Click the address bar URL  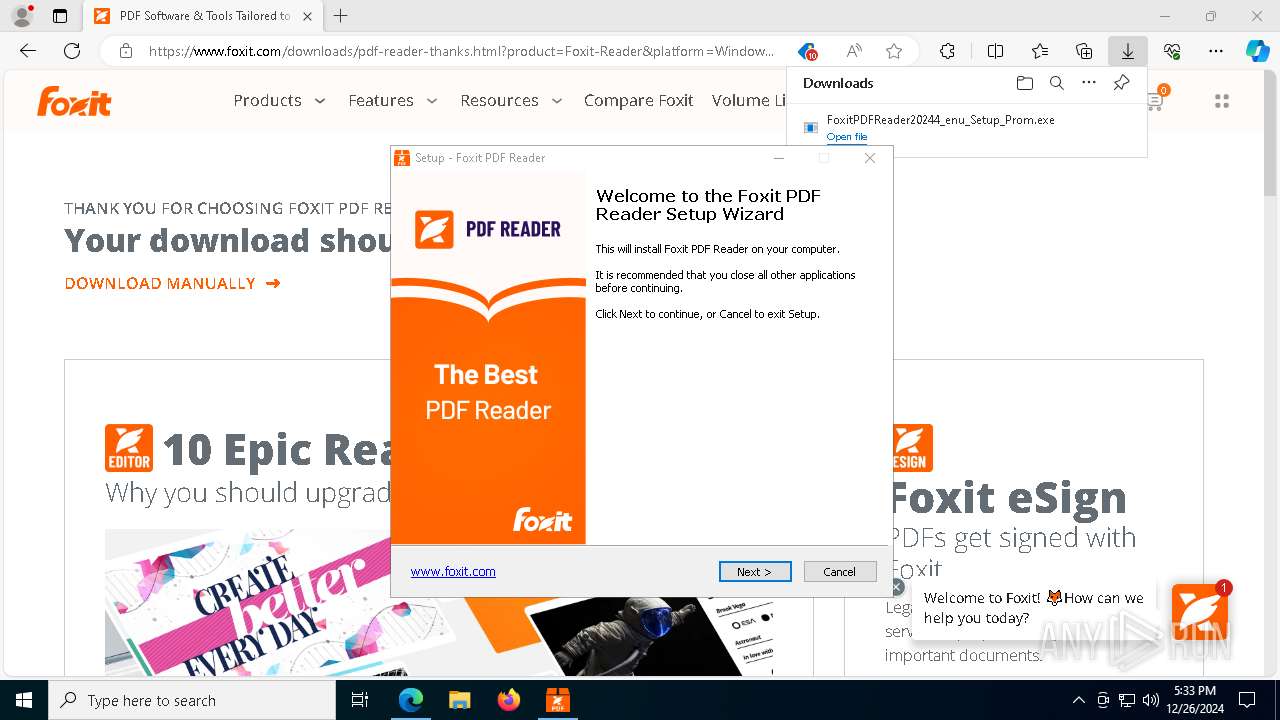[461, 51]
